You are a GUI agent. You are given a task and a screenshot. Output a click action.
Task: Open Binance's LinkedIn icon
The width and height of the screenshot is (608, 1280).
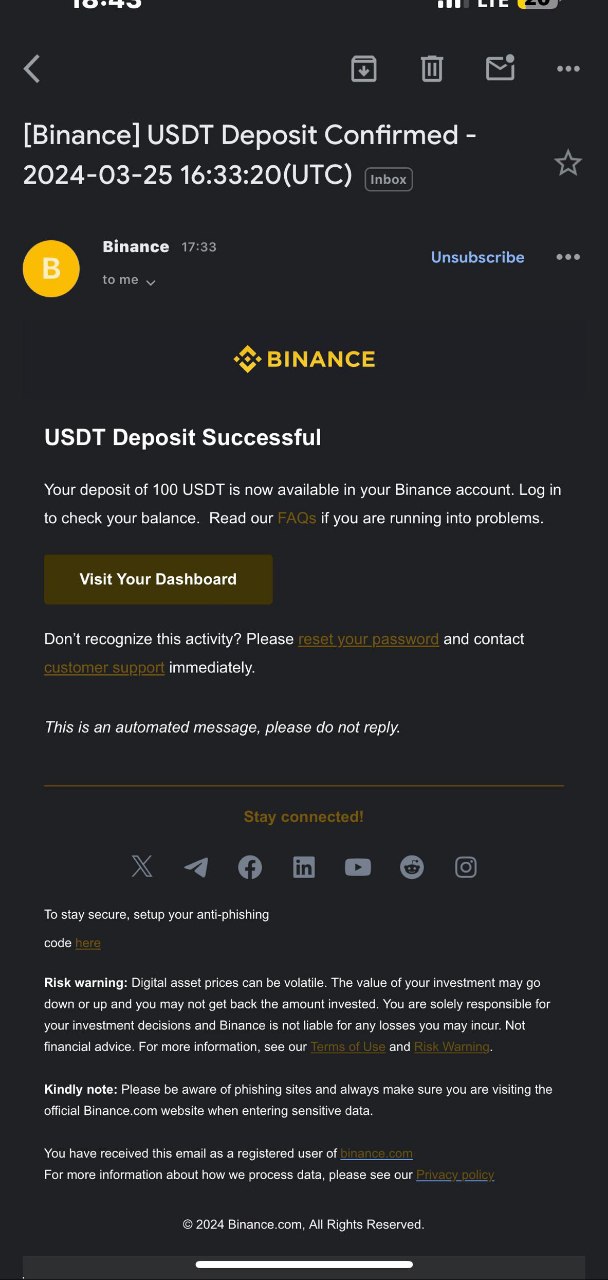pos(304,867)
